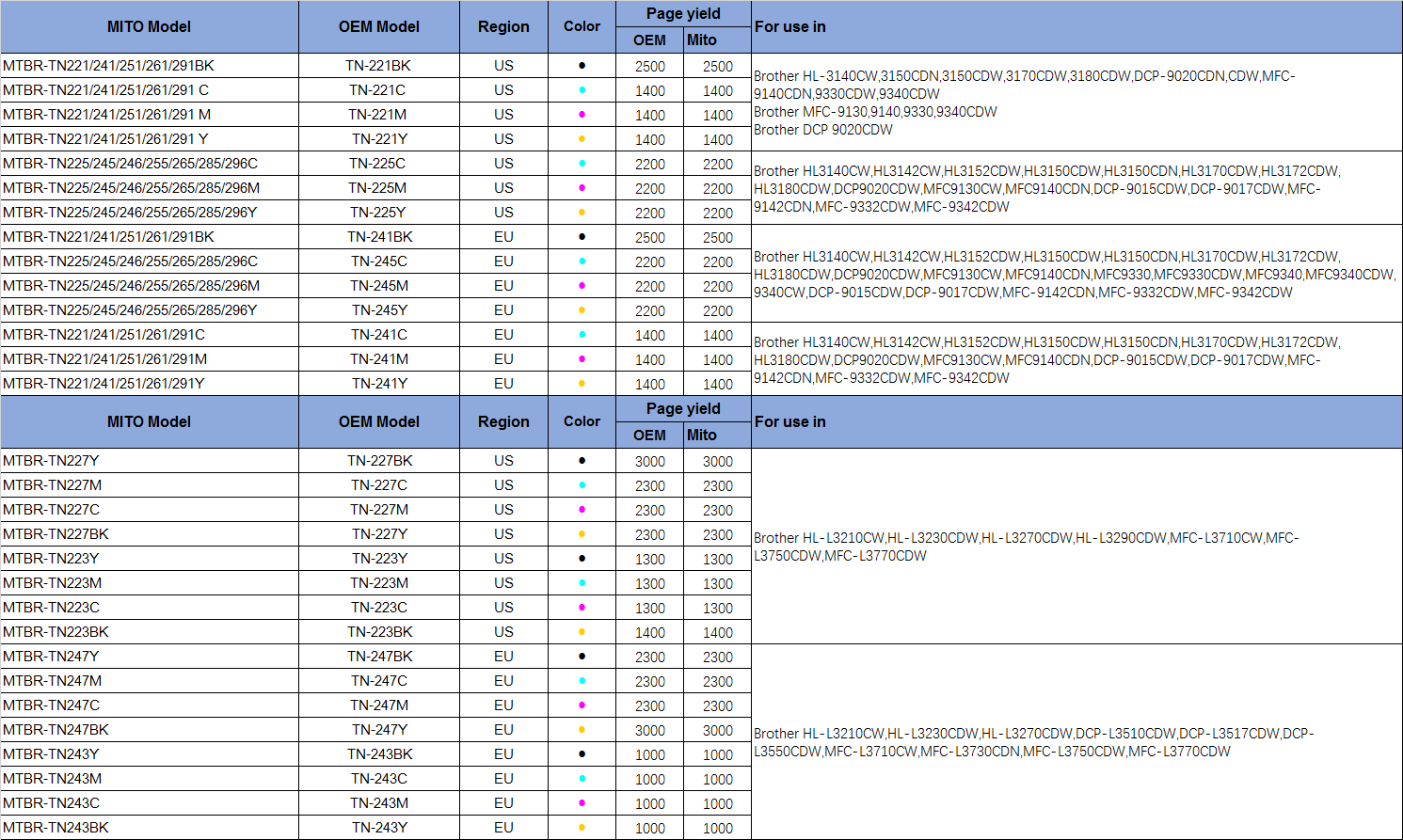Click the black color dot in TN-247BK row
Image resolution: width=1403 pixels, height=840 pixels.
[x=582, y=657]
